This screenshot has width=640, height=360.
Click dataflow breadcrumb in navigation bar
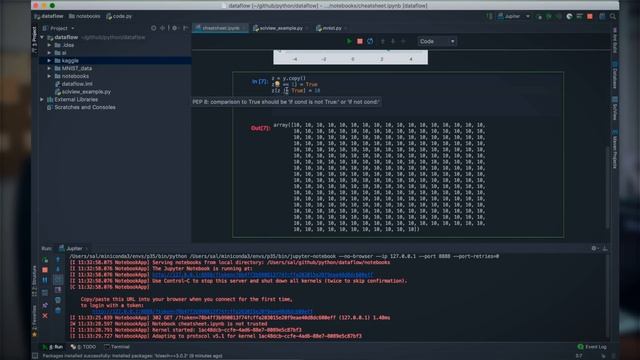49,16
